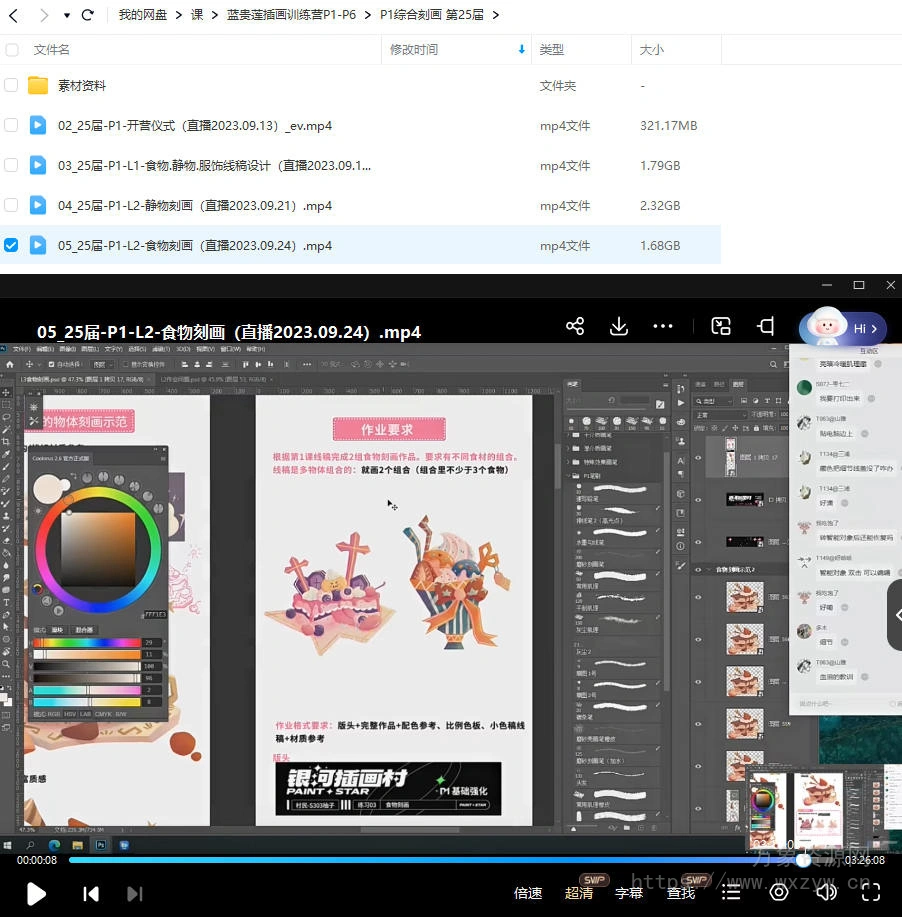The width and height of the screenshot is (902, 917).
Task: Open the playlist icon in player controls
Action: pos(732,892)
